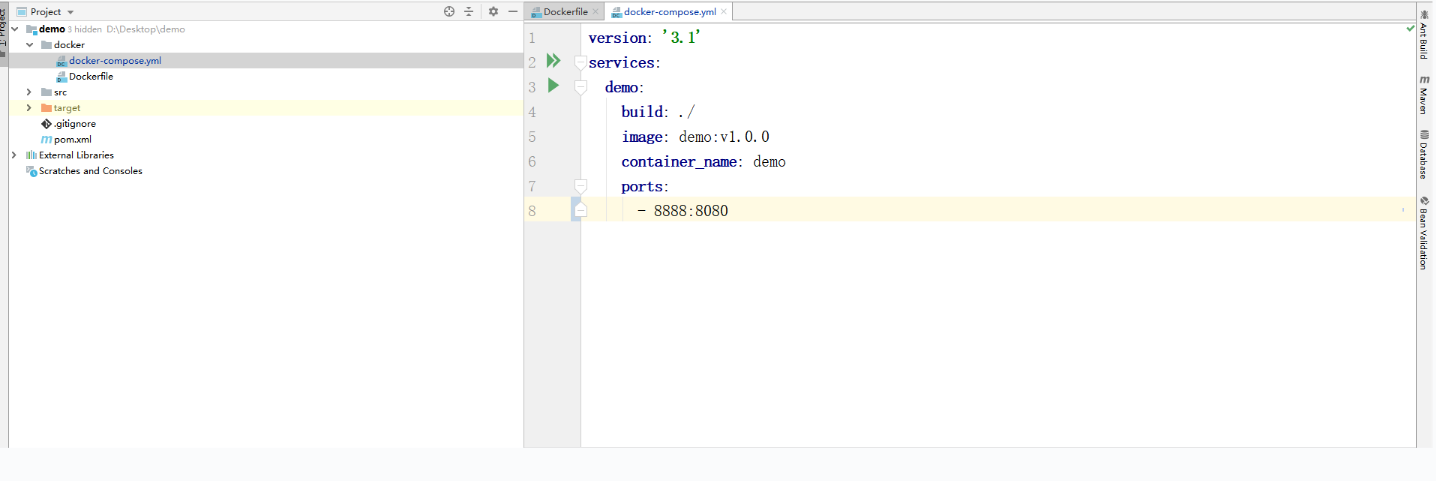1436x481 pixels.
Task: Select the docker-compose.yml editor tab
Action: (x=669, y=12)
